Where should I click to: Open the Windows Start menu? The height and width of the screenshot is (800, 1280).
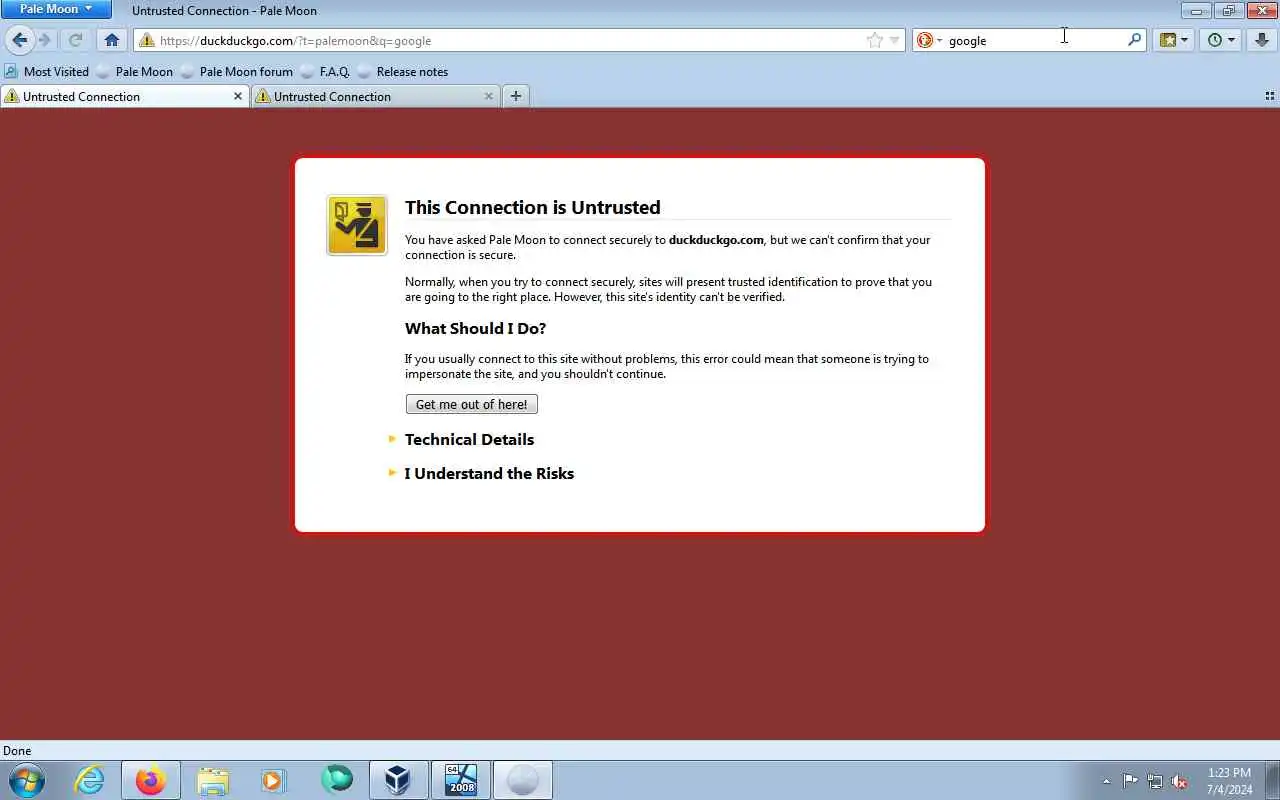27,780
